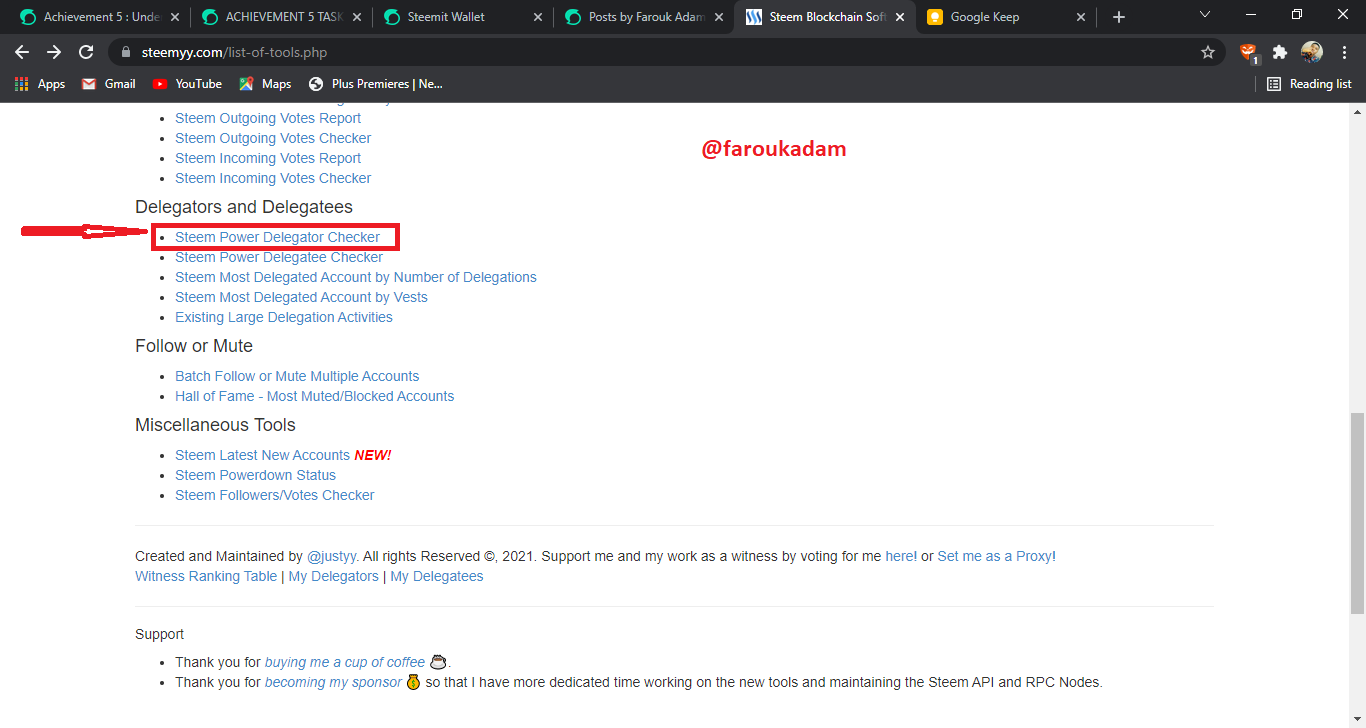Close the Achievement 5 : Unde tab
The height and width of the screenshot is (728, 1366).
pos(175,17)
